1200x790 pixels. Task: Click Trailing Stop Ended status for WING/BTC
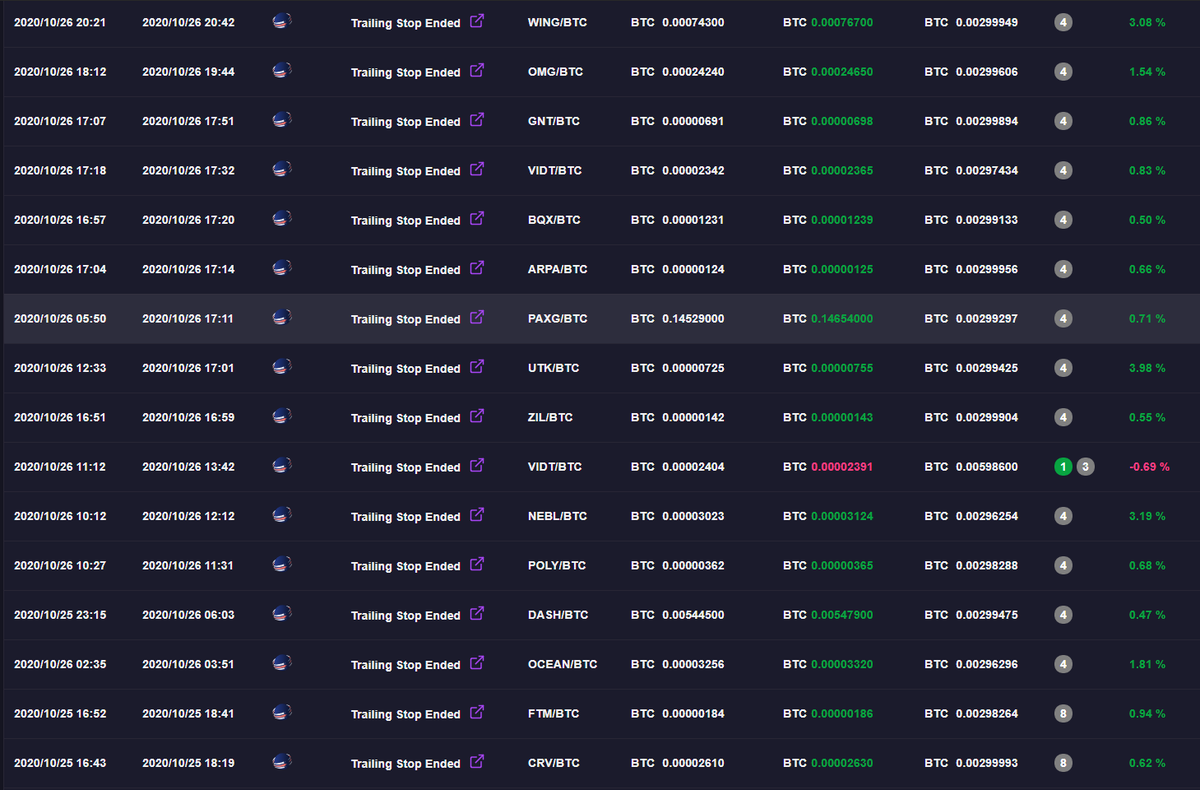tap(406, 23)
